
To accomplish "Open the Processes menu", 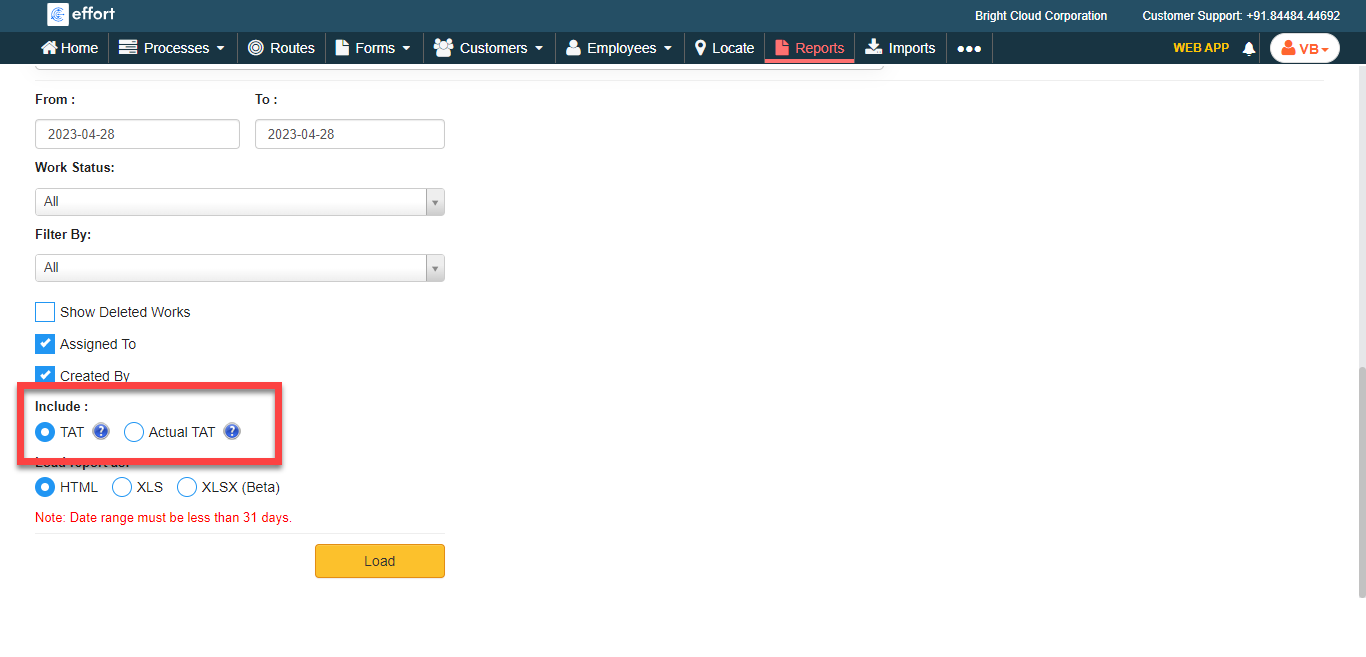I will 172,48.
